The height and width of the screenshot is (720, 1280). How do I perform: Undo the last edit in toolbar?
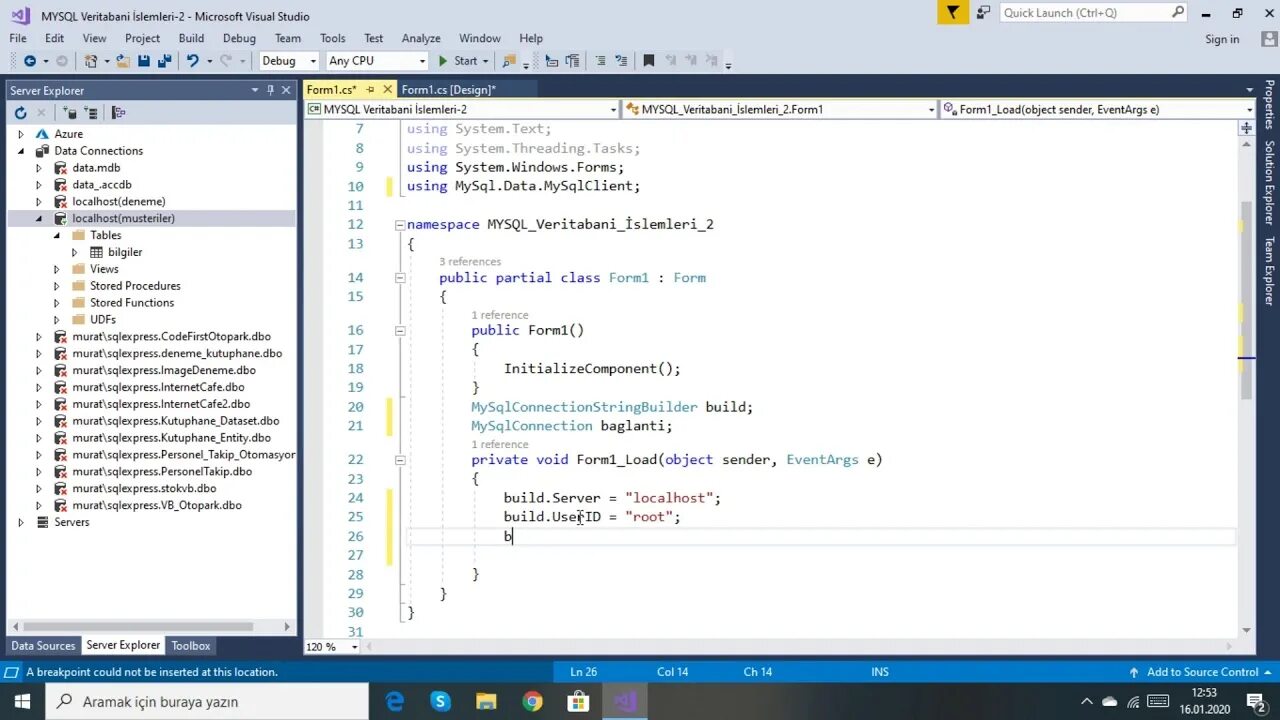click(192, 61)
